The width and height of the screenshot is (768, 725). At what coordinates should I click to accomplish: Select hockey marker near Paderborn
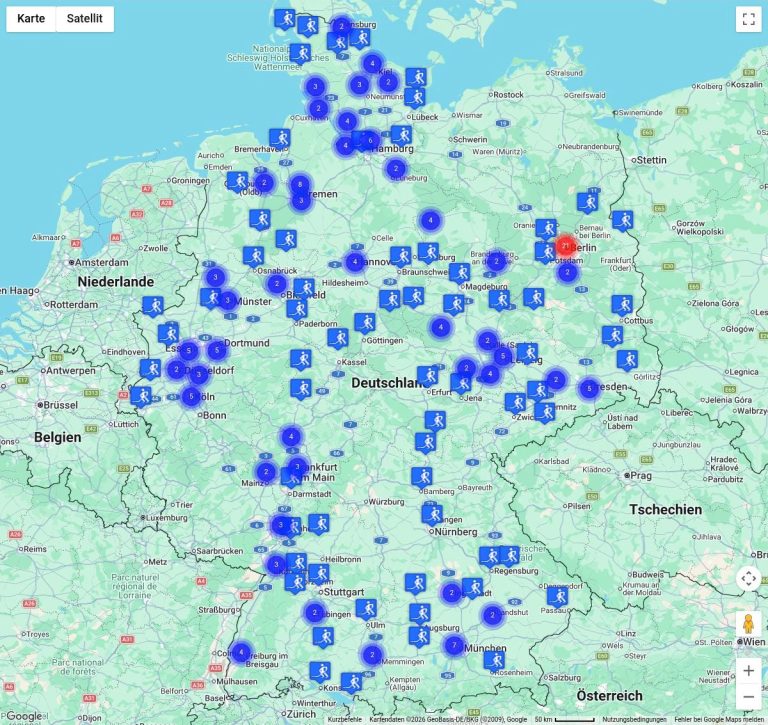(297, 309)
